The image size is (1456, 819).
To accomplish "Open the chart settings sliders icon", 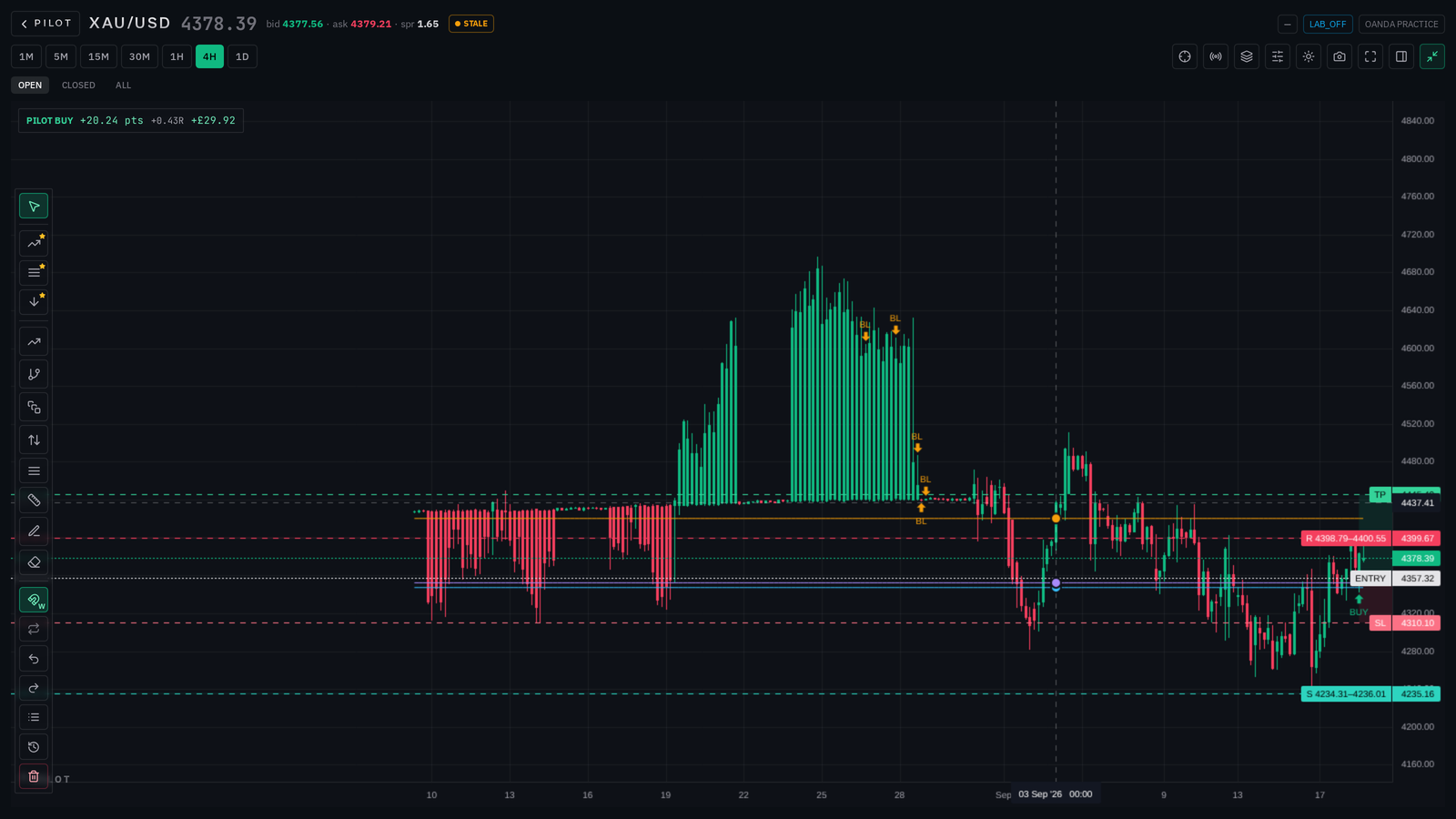I will [x=1278, y=56].
